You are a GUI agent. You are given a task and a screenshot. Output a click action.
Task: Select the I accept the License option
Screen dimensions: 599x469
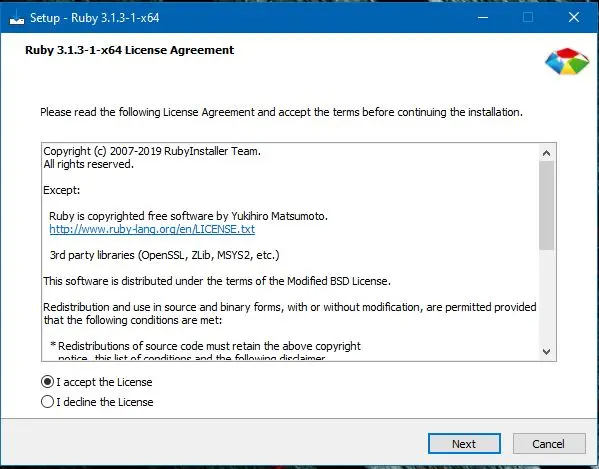(97, 382)
